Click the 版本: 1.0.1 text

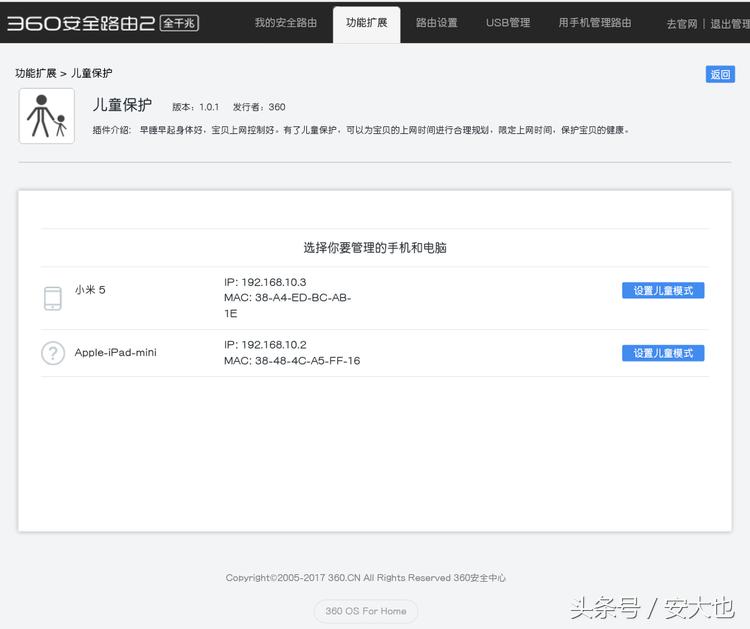pos(196,107)
